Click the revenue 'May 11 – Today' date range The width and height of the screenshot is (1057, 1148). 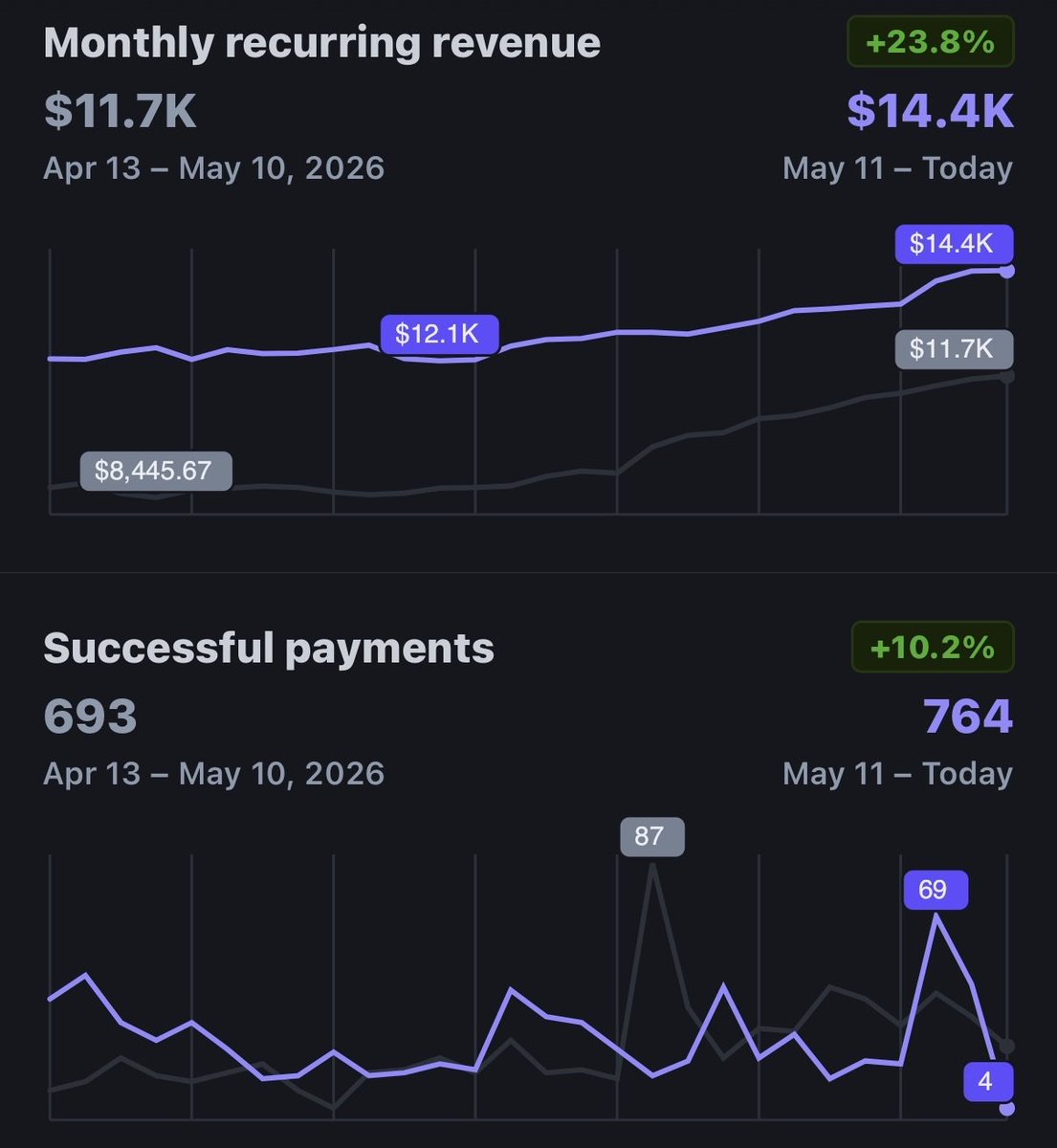click(897, 168)
